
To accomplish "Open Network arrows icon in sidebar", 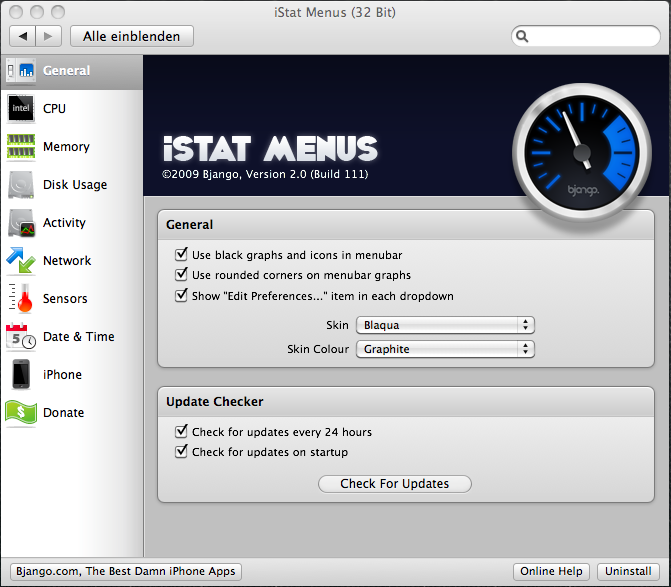I will (x=21, y=261).
